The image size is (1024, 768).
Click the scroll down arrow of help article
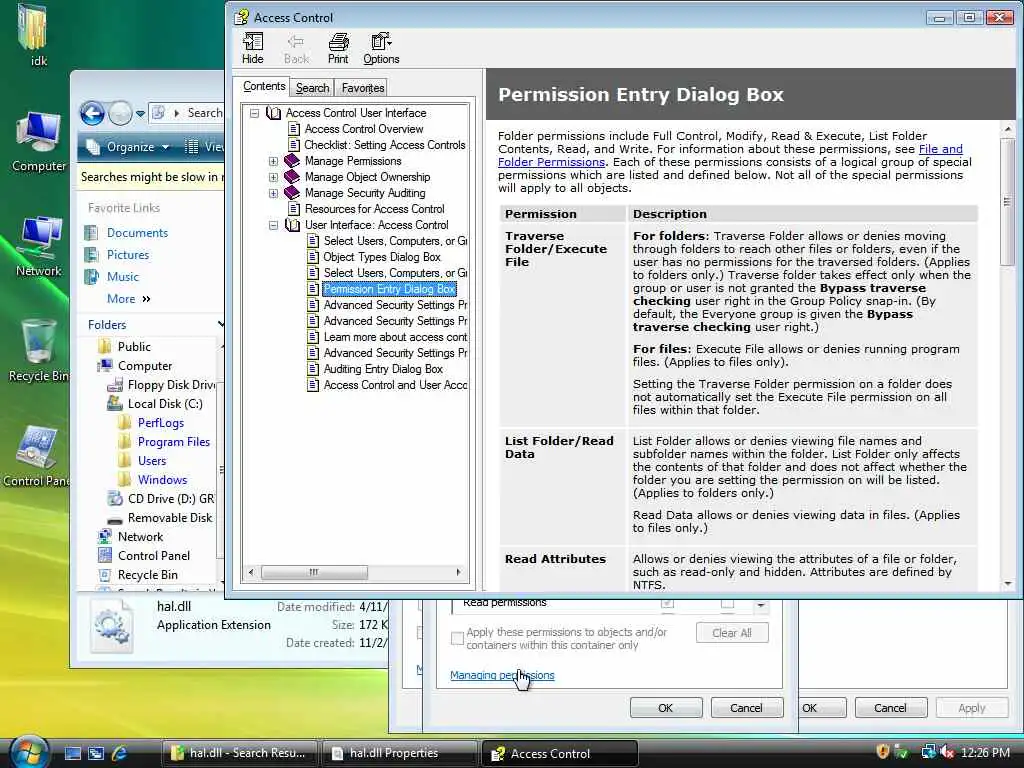click(1008, 584)
